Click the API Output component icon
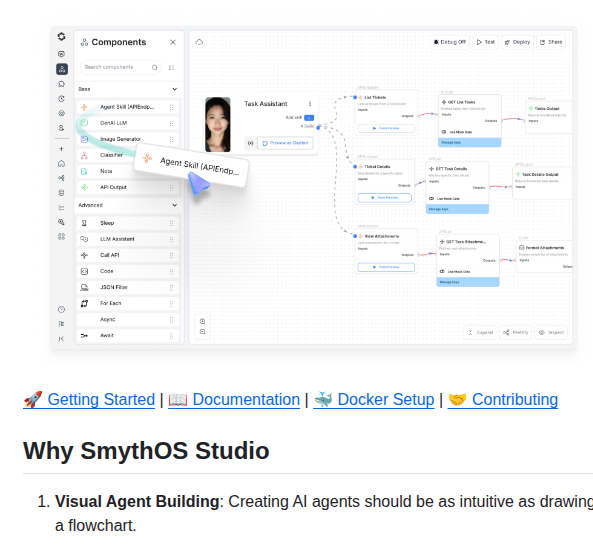593x546 pixels. coord(84,187)
